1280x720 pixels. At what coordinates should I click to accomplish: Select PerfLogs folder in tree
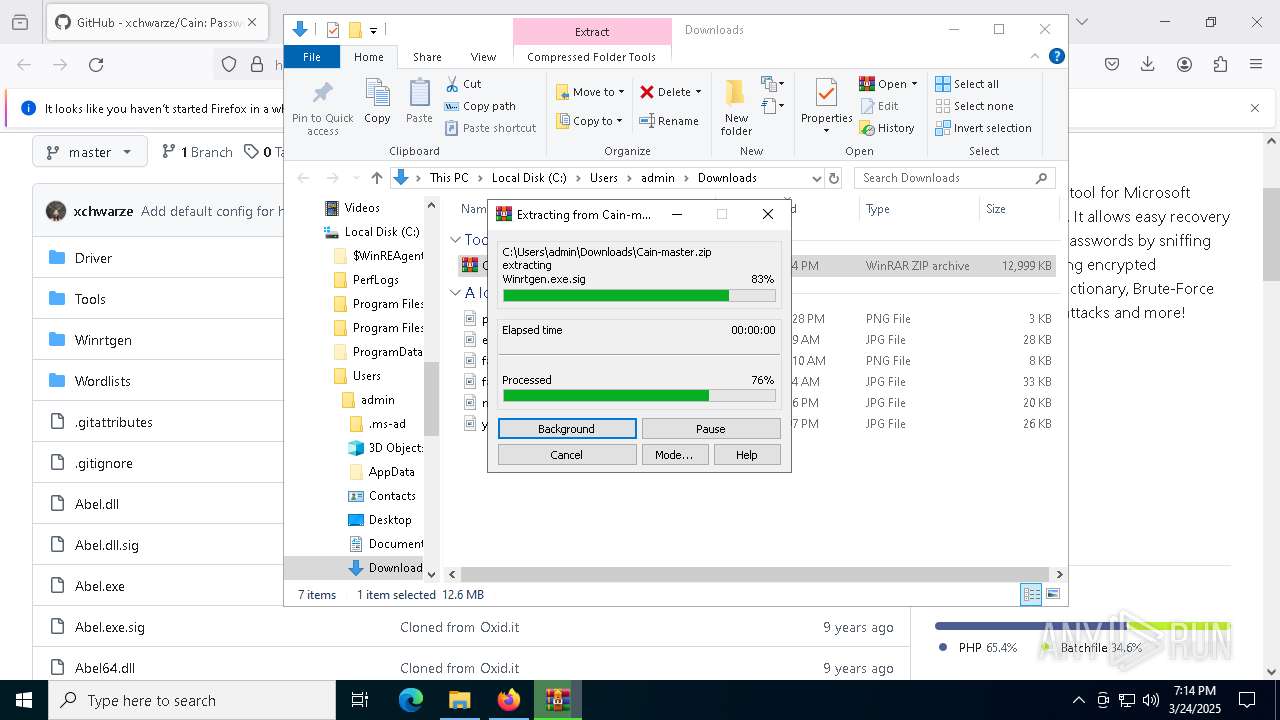(375, 280)
